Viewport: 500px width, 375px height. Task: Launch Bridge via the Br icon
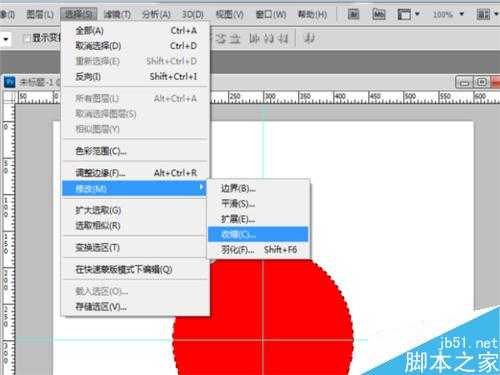353,14
